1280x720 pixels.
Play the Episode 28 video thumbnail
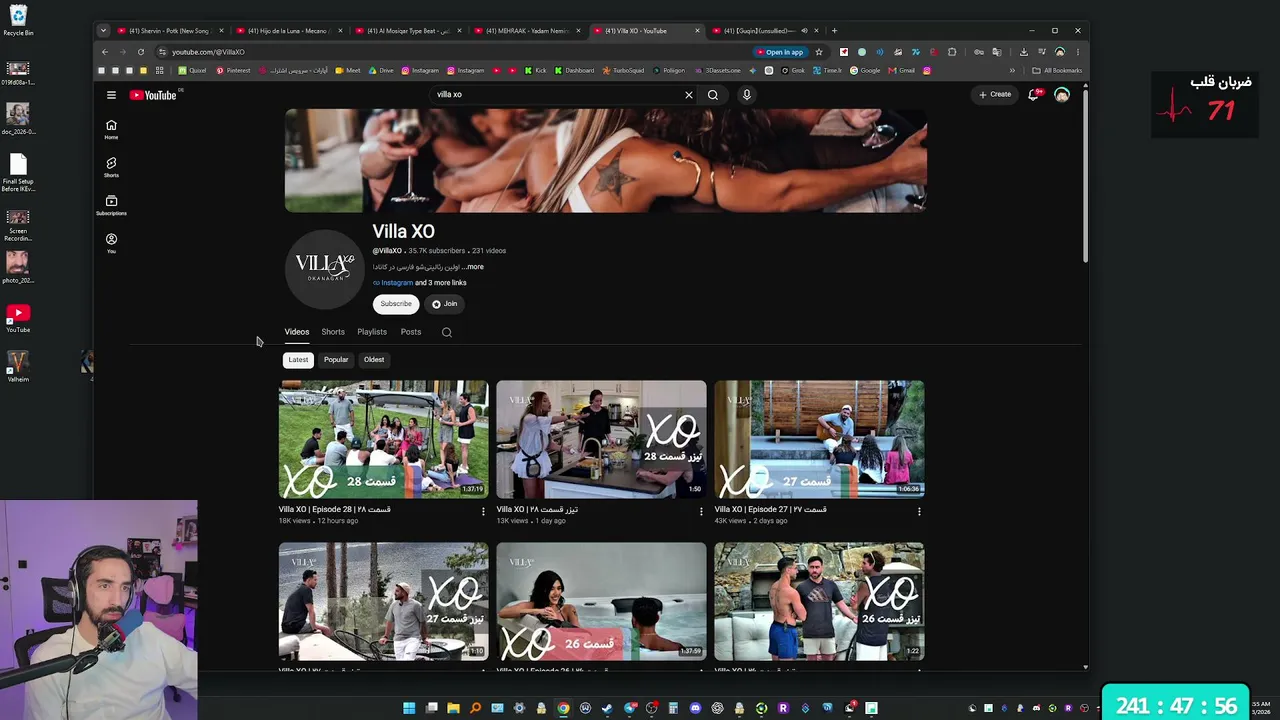coord(384,439)
